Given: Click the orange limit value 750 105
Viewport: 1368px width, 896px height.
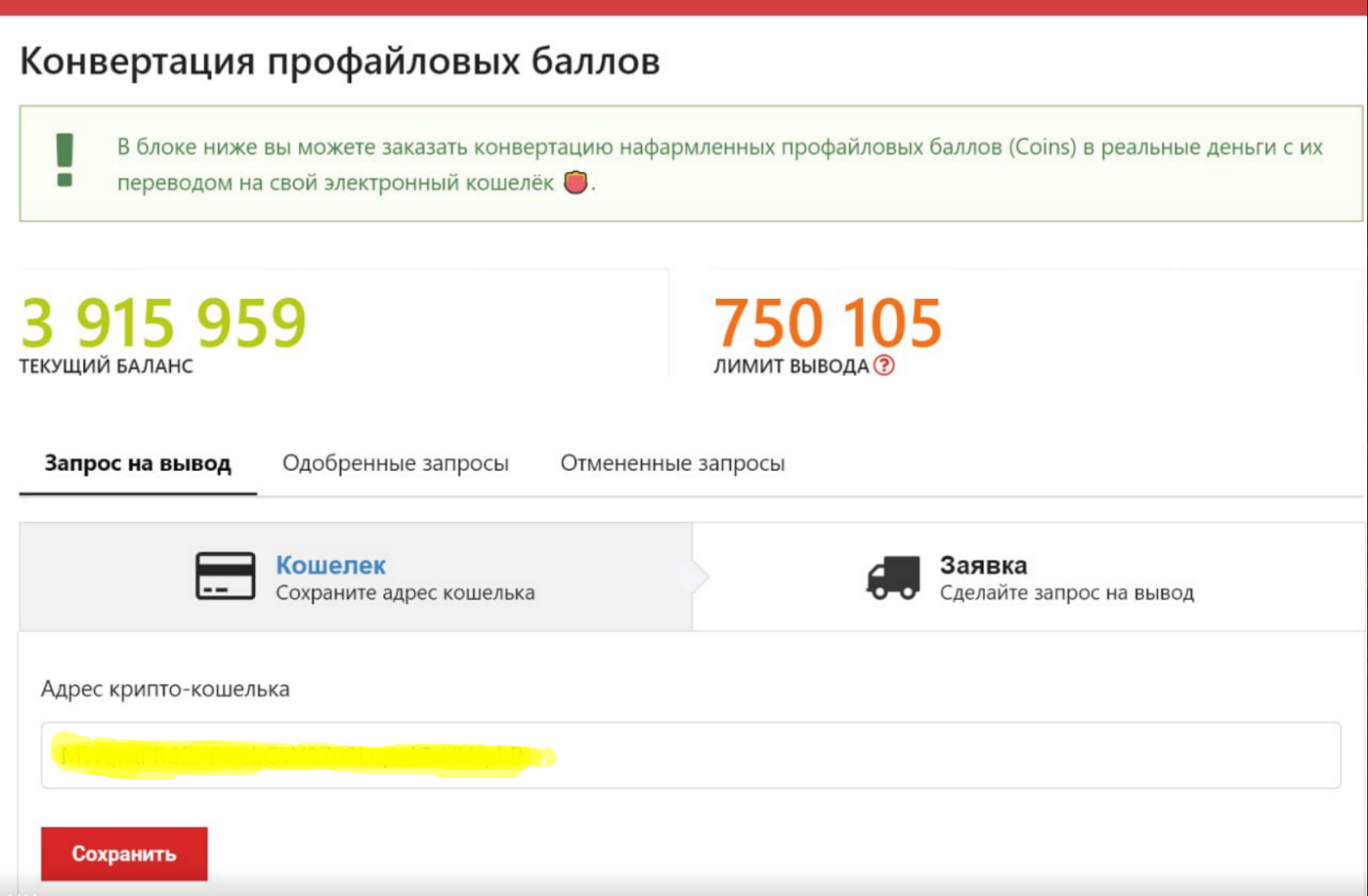Looking at the screenshot, I should (x=827, y=322).
